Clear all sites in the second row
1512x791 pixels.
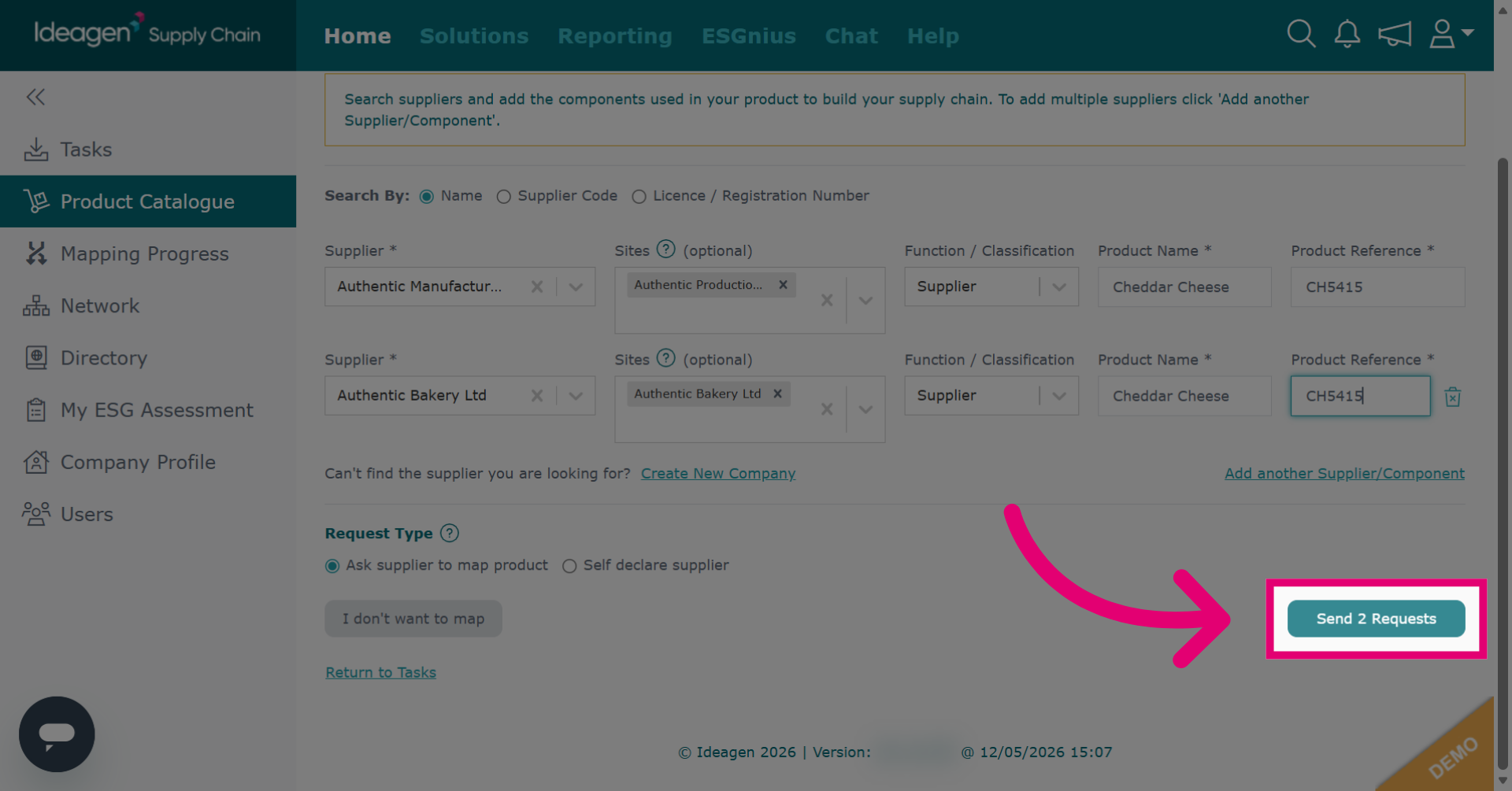827,408
